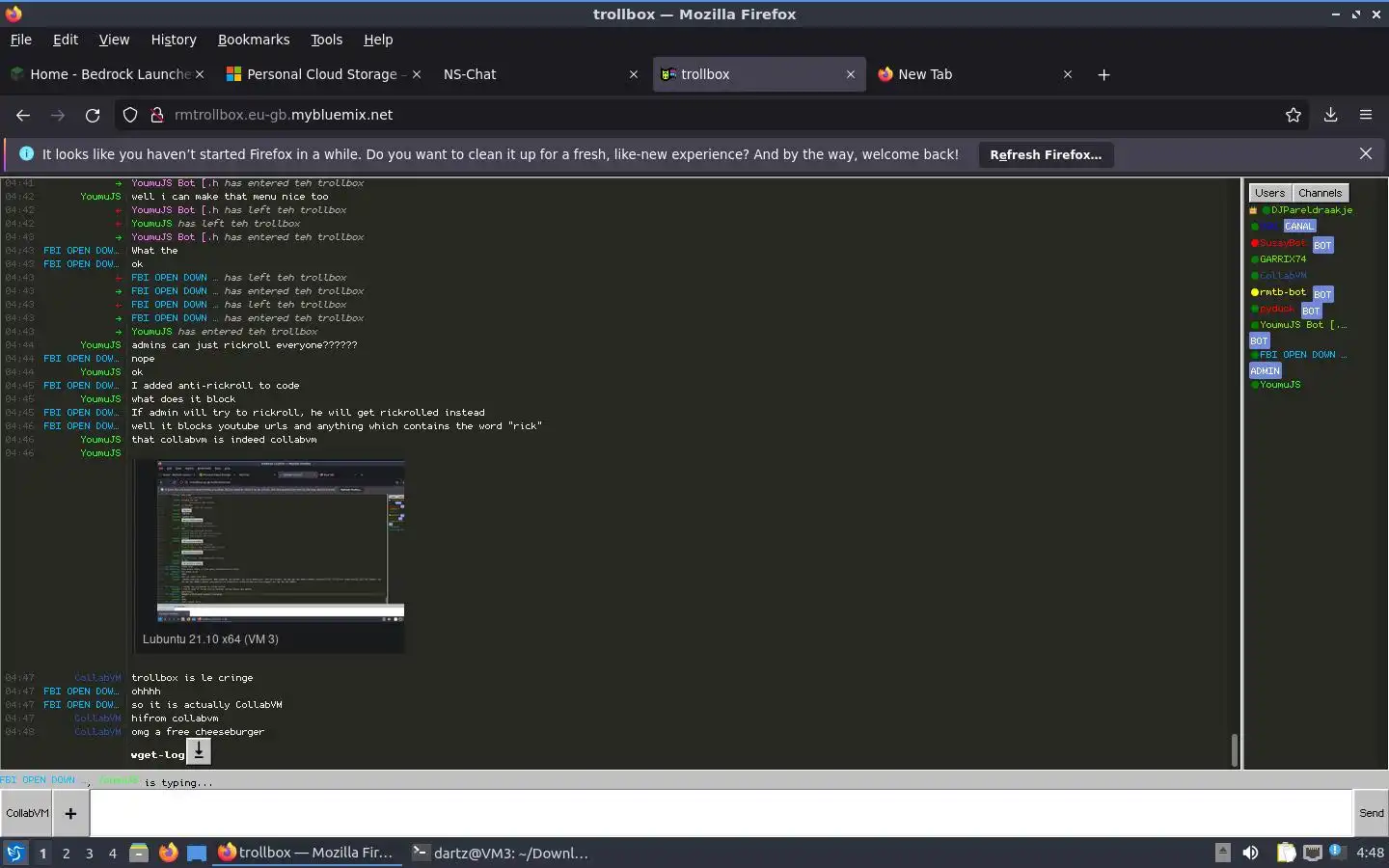Open the History menu
1389x868 pixels.
coord(174,40)
